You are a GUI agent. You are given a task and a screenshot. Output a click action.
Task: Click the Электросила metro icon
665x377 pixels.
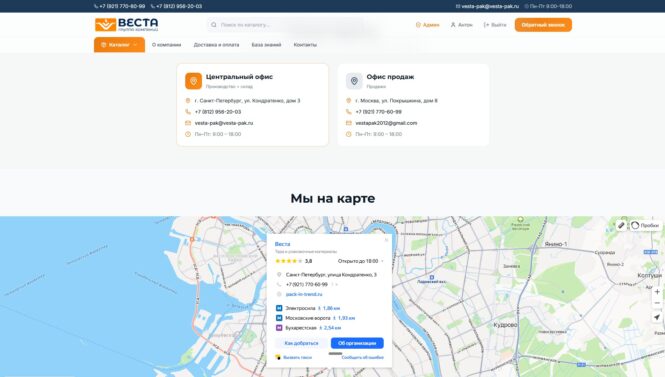(x=279, y=308)
